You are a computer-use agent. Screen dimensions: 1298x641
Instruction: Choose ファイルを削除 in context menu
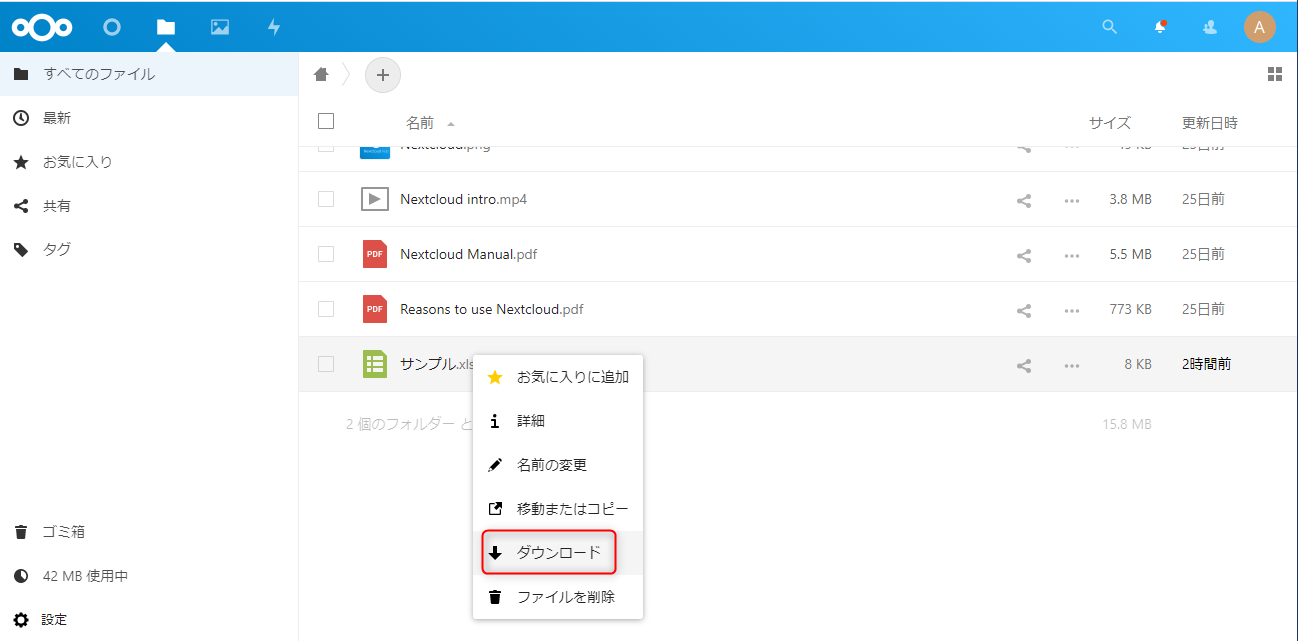[x=558, y=597]
